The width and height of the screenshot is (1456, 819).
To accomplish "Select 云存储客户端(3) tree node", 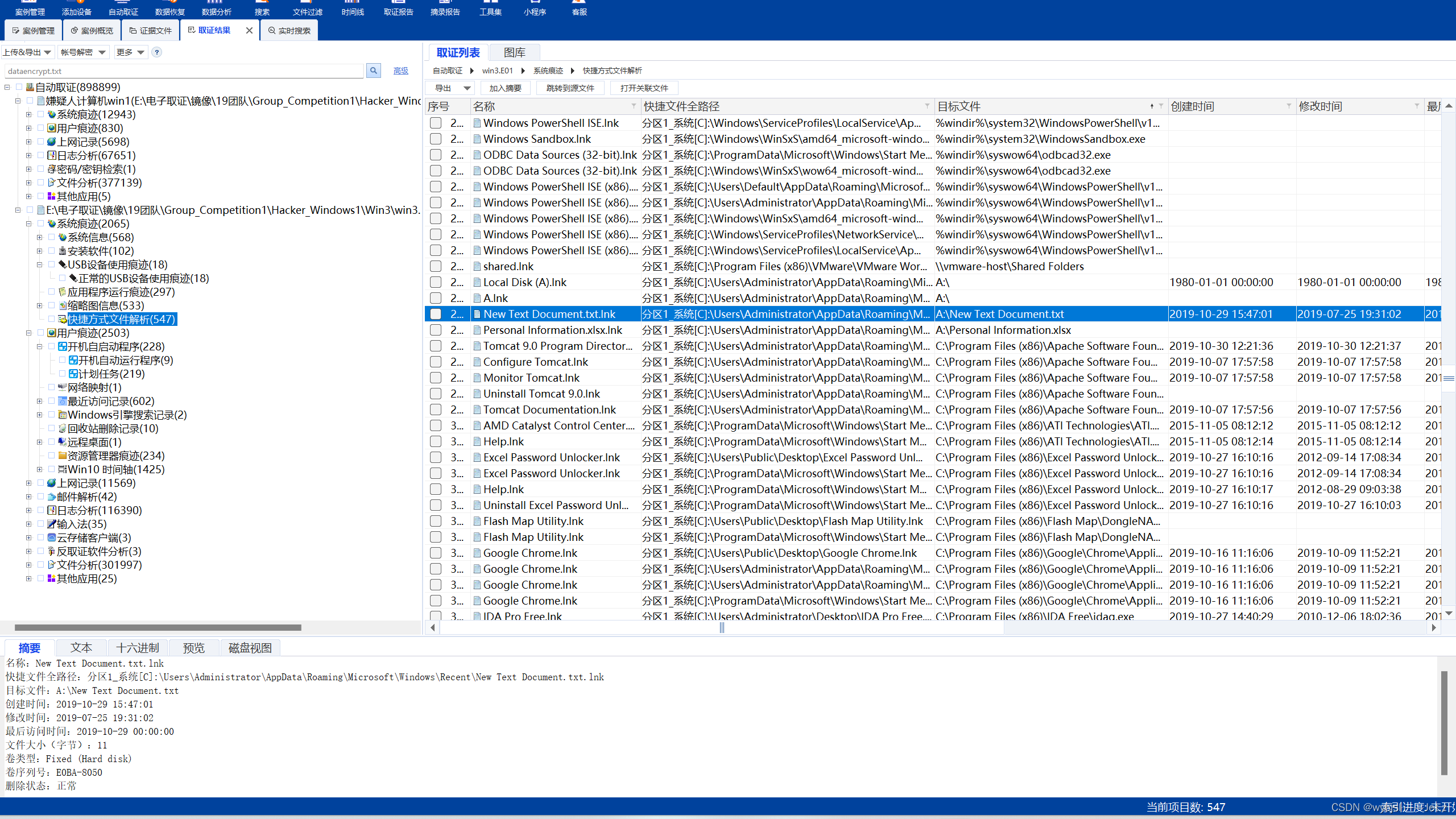I will pyautogui.click(x=94, y=537).
